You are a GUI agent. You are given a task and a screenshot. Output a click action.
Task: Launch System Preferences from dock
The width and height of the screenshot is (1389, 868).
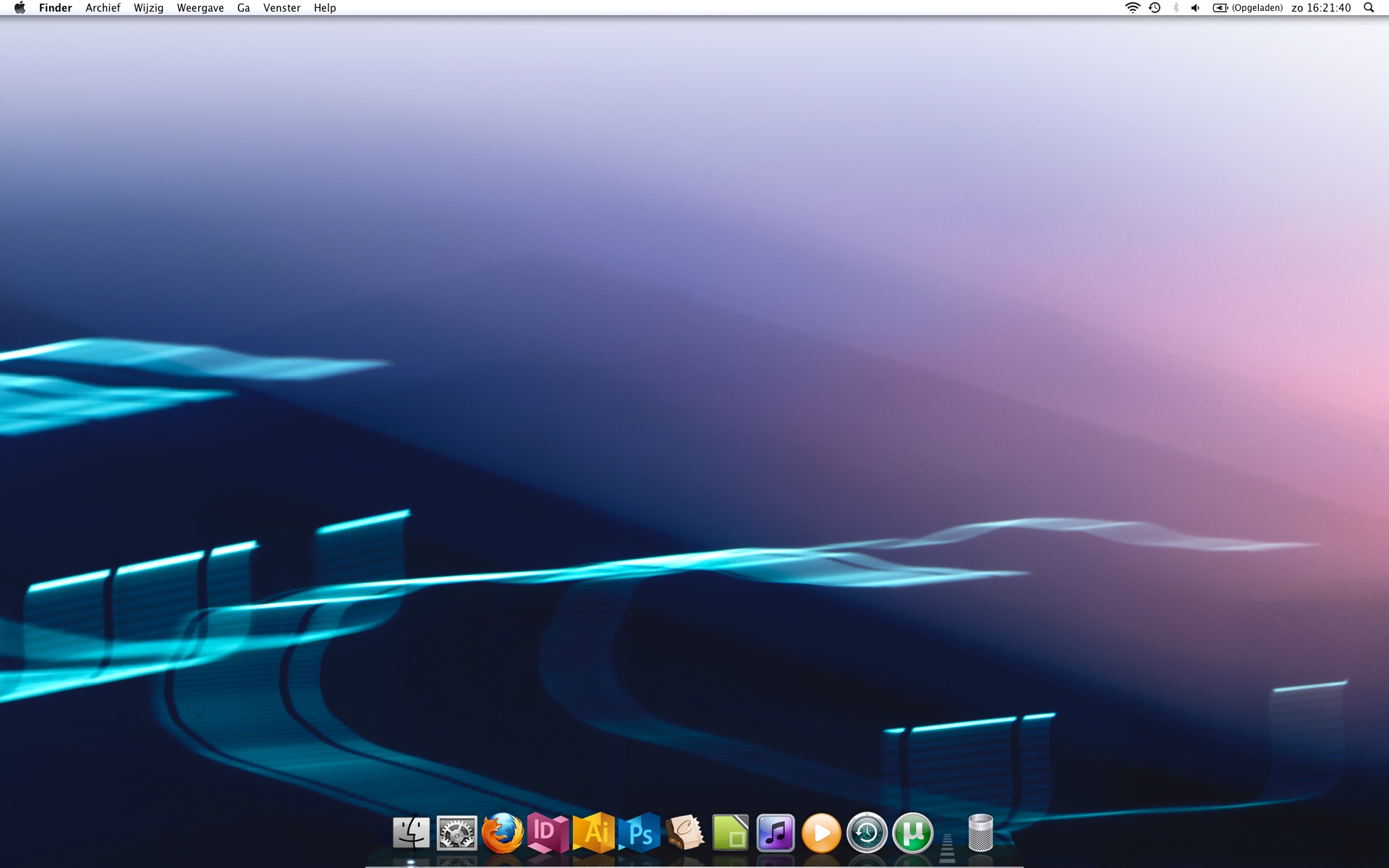click(456, 833)
